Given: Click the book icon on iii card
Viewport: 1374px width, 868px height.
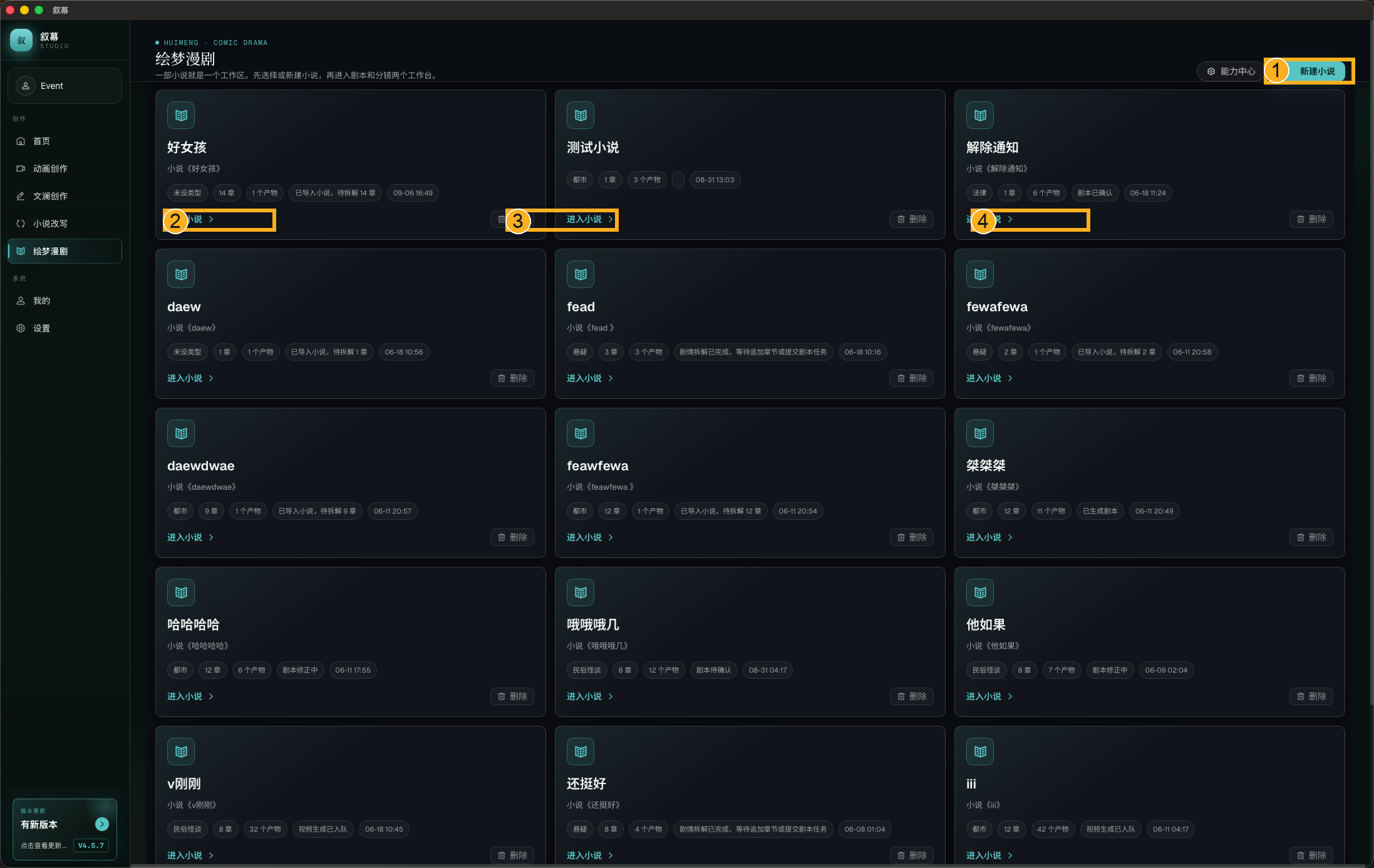Looking at the screenshot, I should (x=980, y=752).
